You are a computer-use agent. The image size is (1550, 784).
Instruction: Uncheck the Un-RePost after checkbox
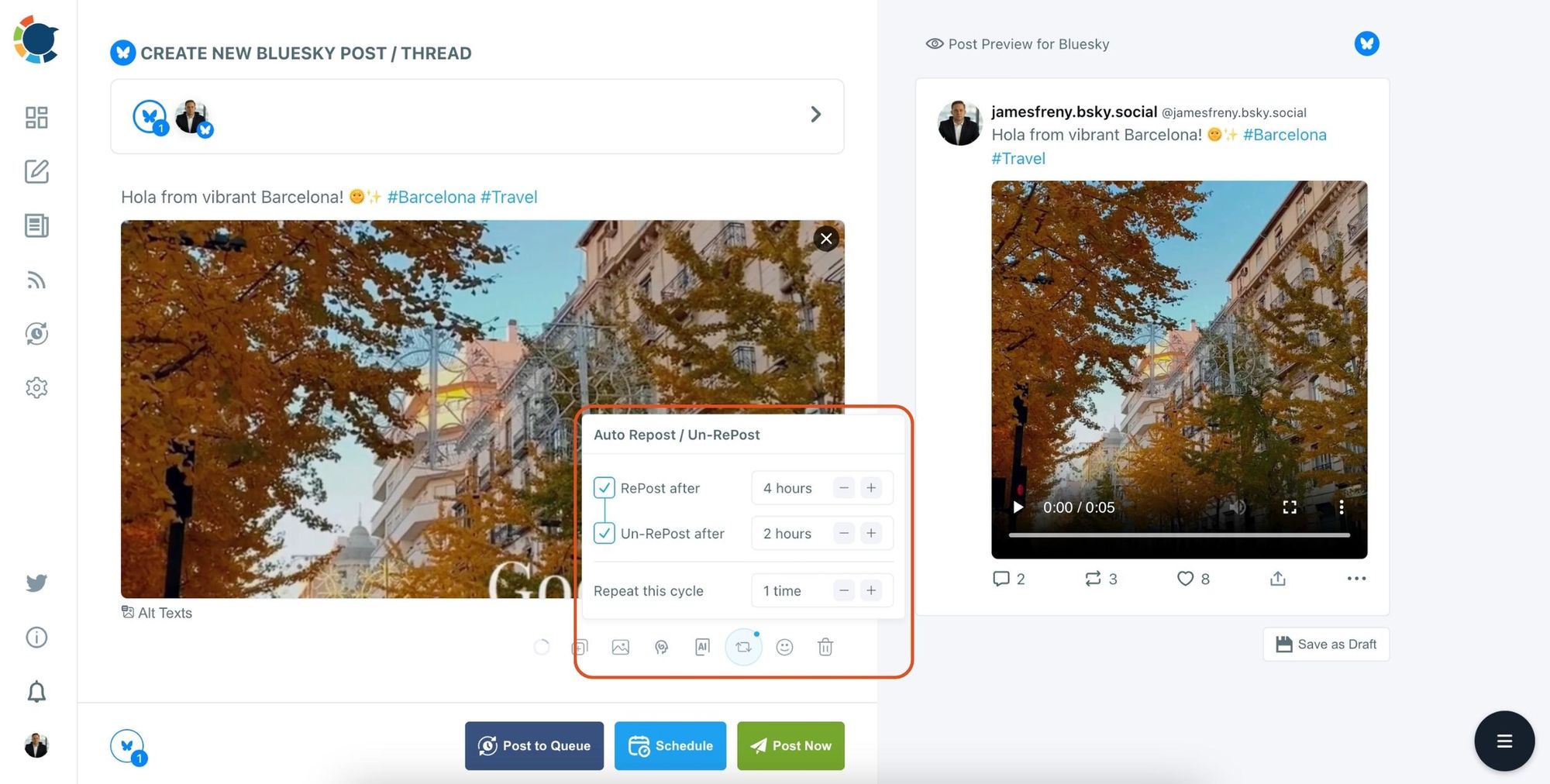[x=604, y=533]
